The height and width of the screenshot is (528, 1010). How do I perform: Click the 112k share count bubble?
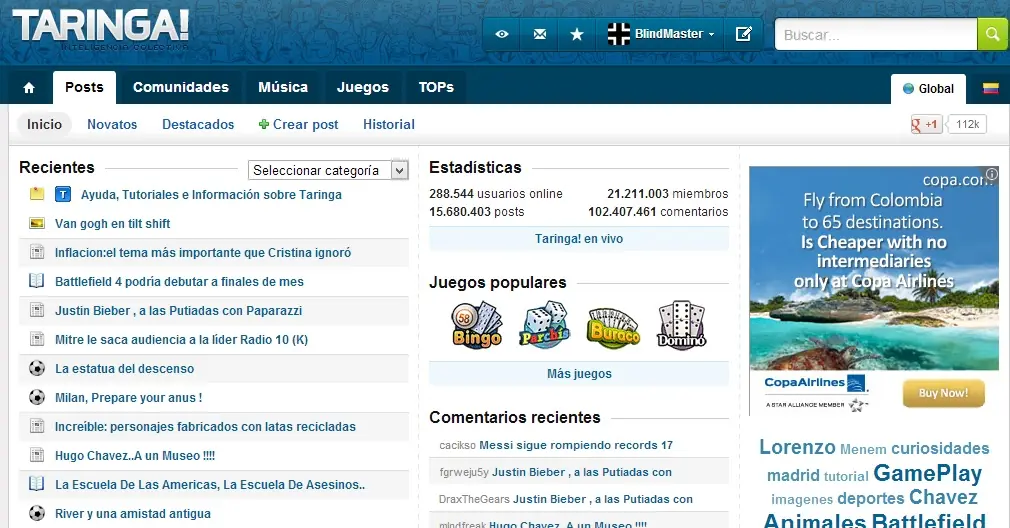967,124
